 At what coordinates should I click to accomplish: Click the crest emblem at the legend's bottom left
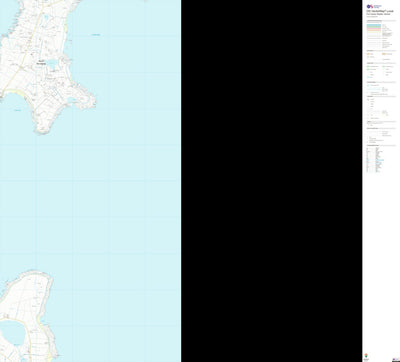coord(367,356)
